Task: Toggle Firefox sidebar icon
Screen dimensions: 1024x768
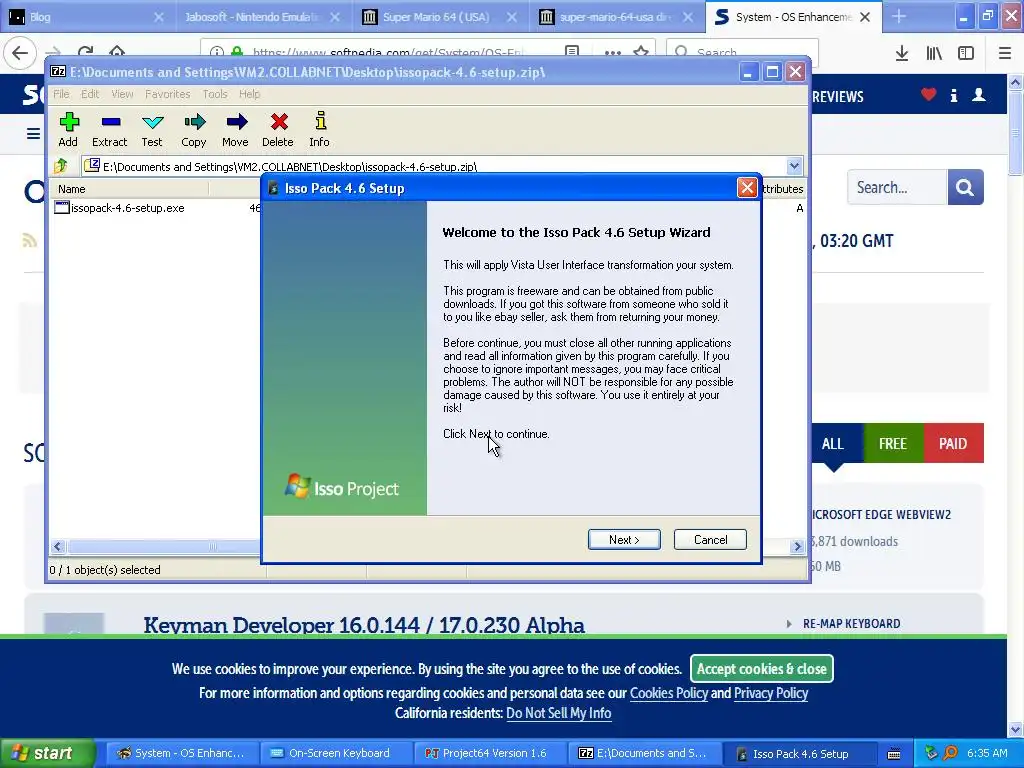Action: pyautogui.click(x=966, y=54)
